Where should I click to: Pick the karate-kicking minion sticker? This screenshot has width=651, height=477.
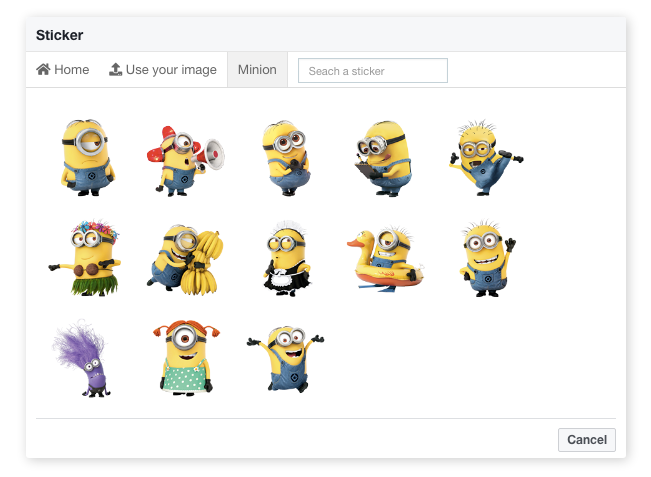(485, 157)
